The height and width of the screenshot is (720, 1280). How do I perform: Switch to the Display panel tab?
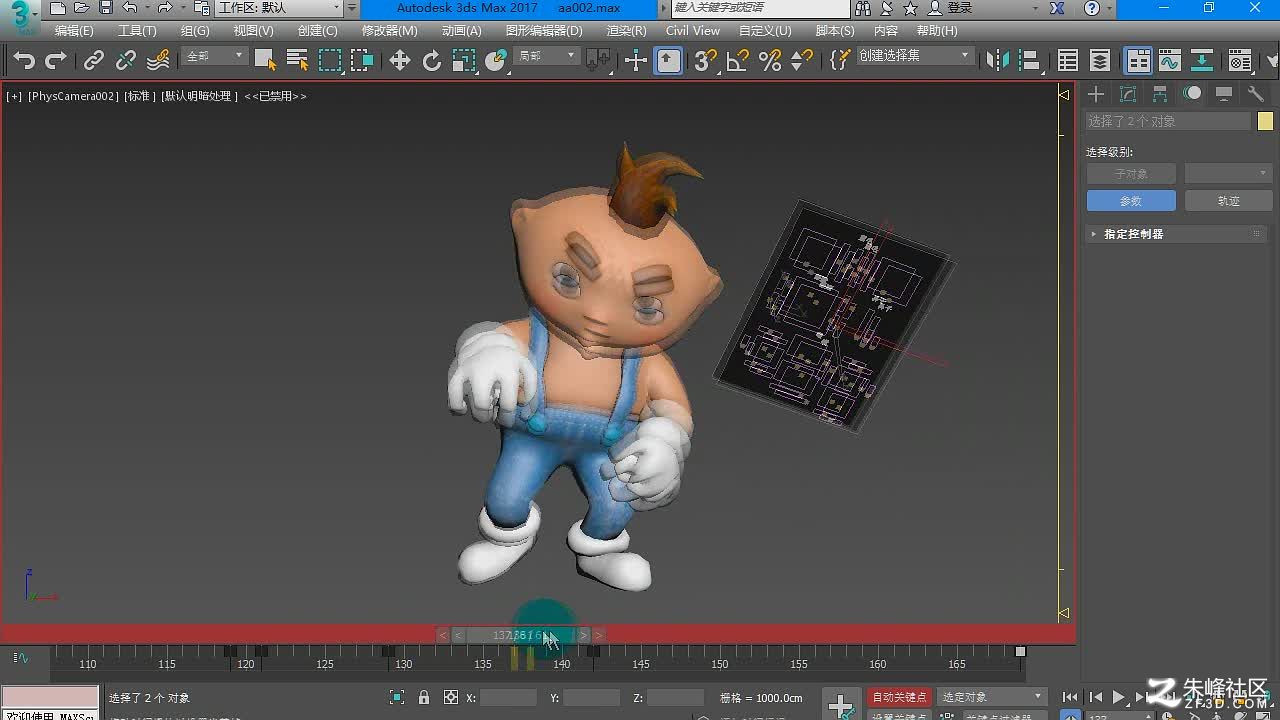(1224, 94)
